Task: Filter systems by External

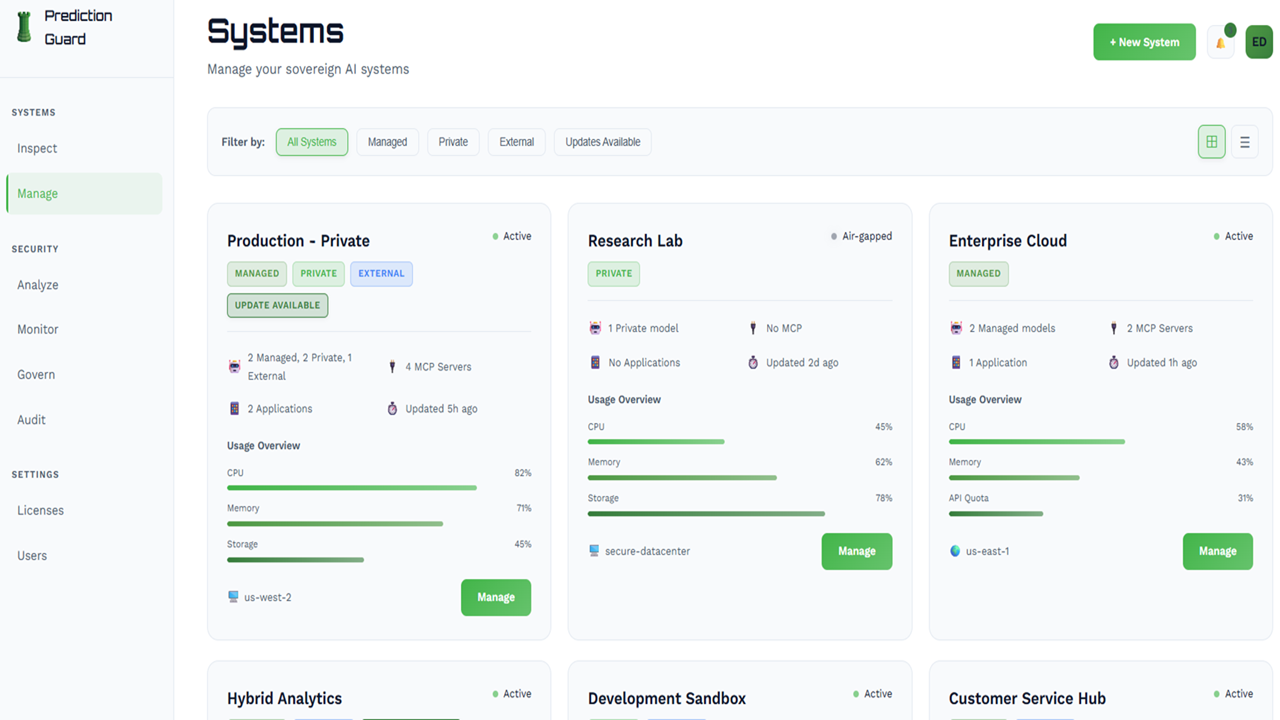Action: [x=517, y=142]
